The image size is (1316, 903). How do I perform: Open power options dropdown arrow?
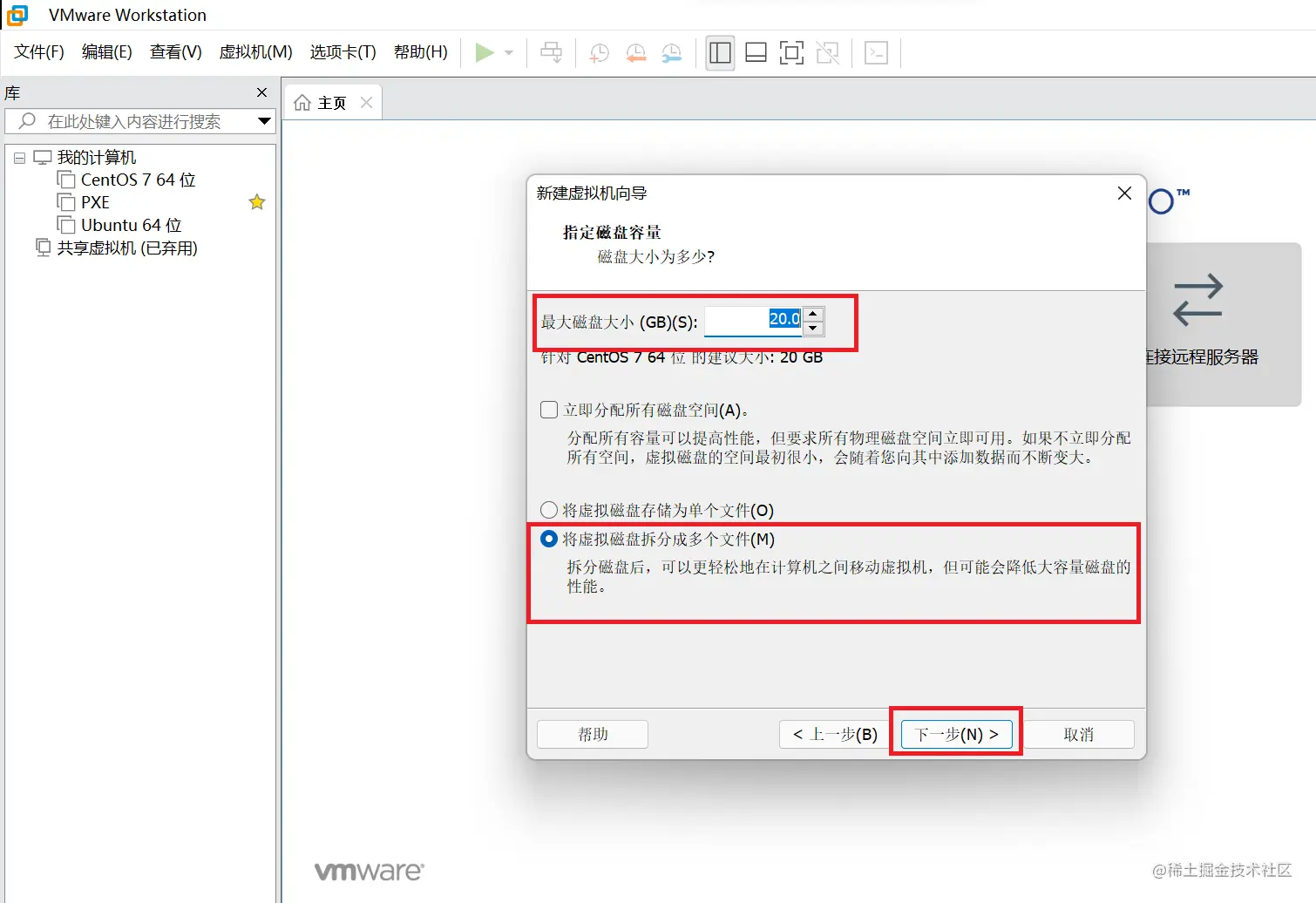click(x=509, y=53)
